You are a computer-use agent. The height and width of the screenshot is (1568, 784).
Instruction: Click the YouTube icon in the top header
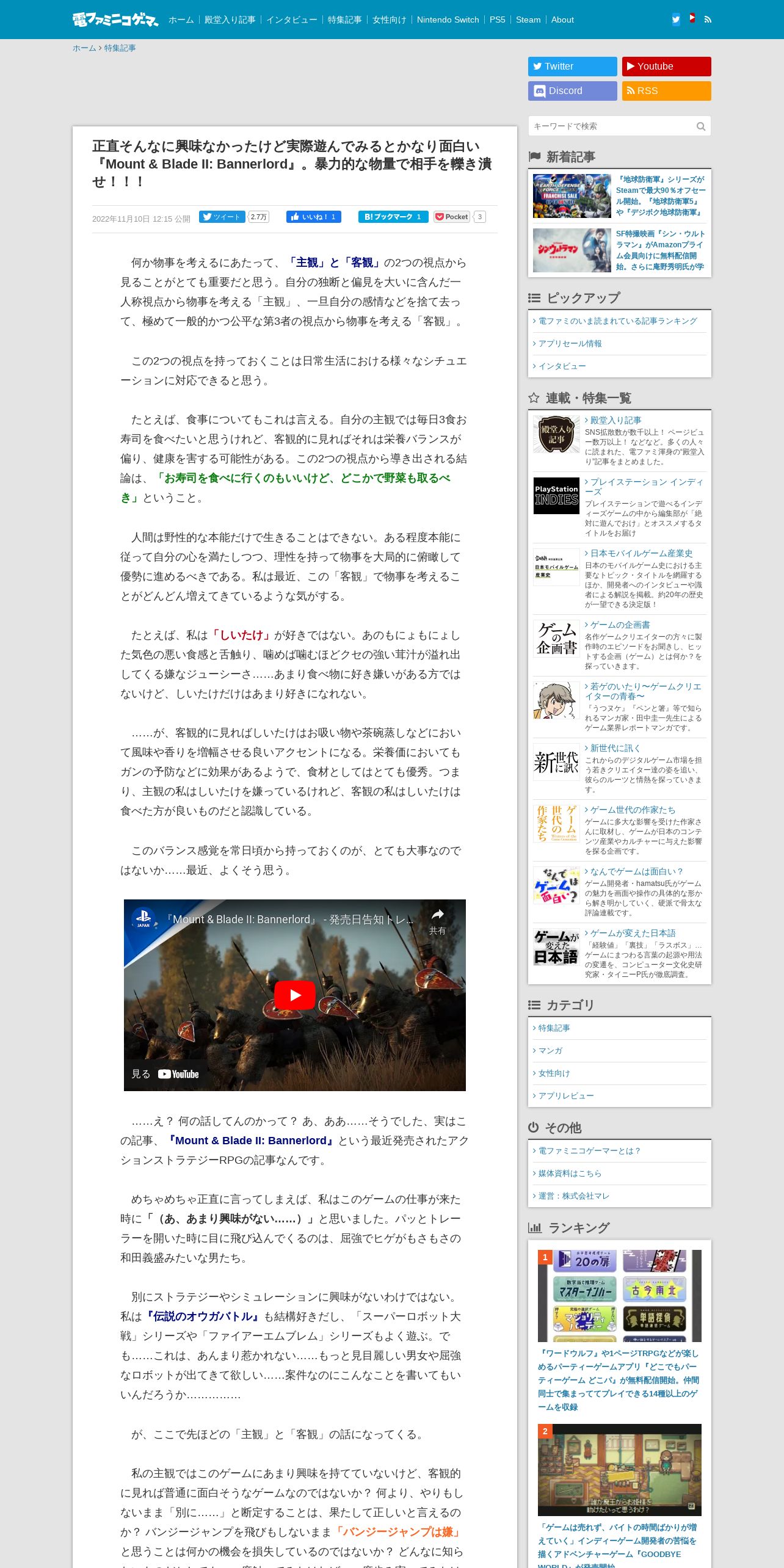coord(692,19)
